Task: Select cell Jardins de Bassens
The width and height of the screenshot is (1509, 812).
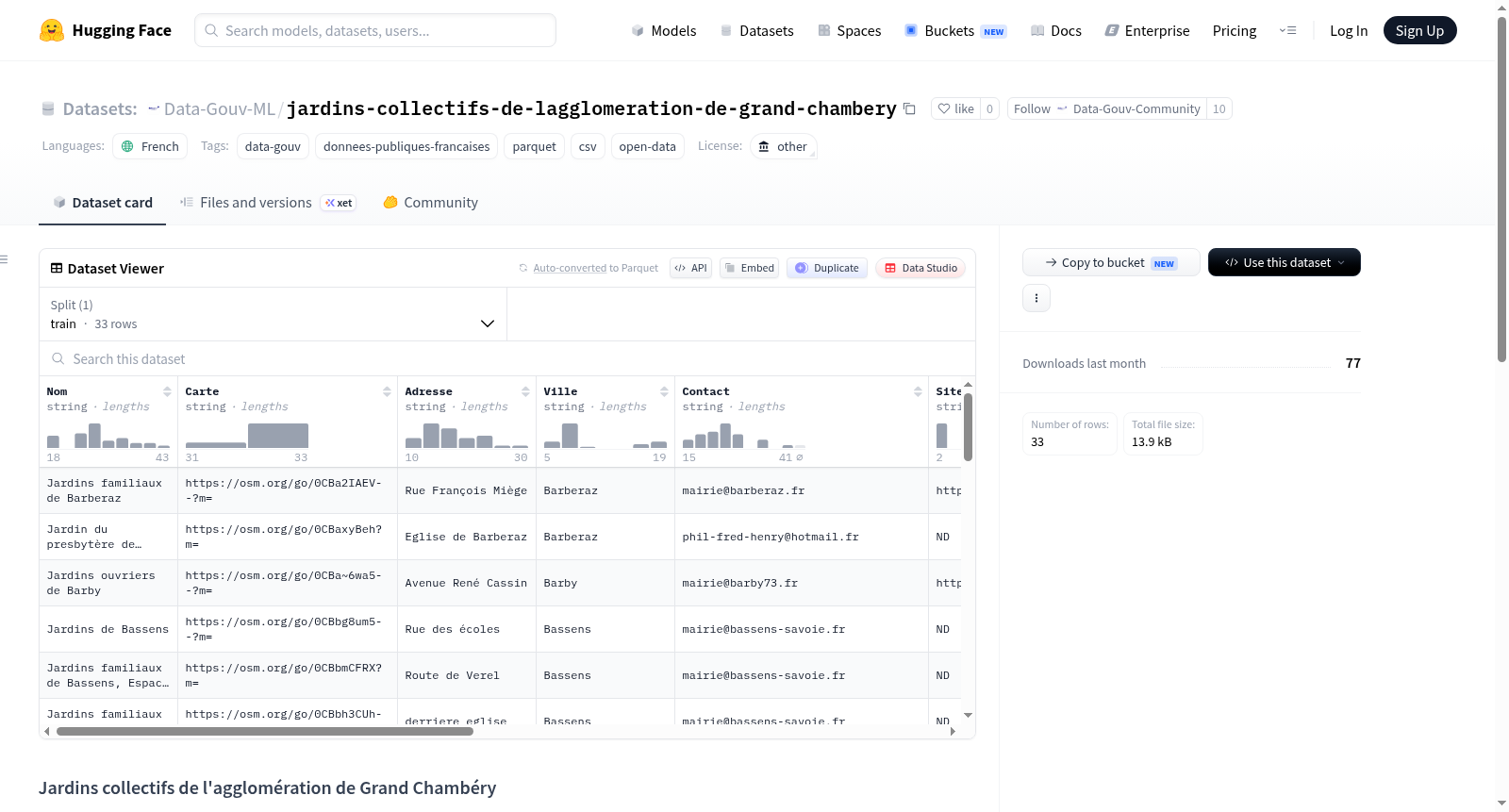Action: pos(108,629)
